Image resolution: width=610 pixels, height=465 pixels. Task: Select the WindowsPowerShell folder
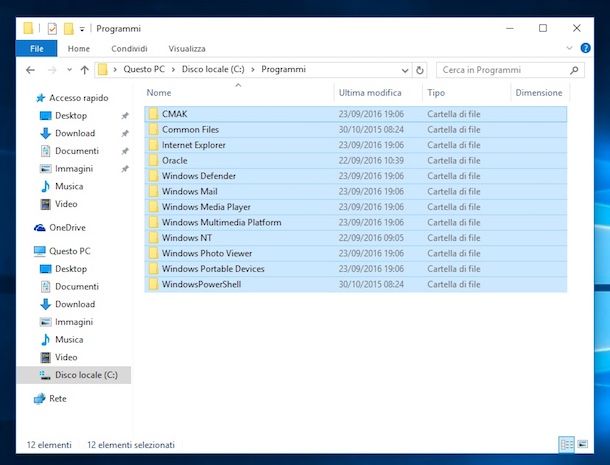tap(356, 284)
